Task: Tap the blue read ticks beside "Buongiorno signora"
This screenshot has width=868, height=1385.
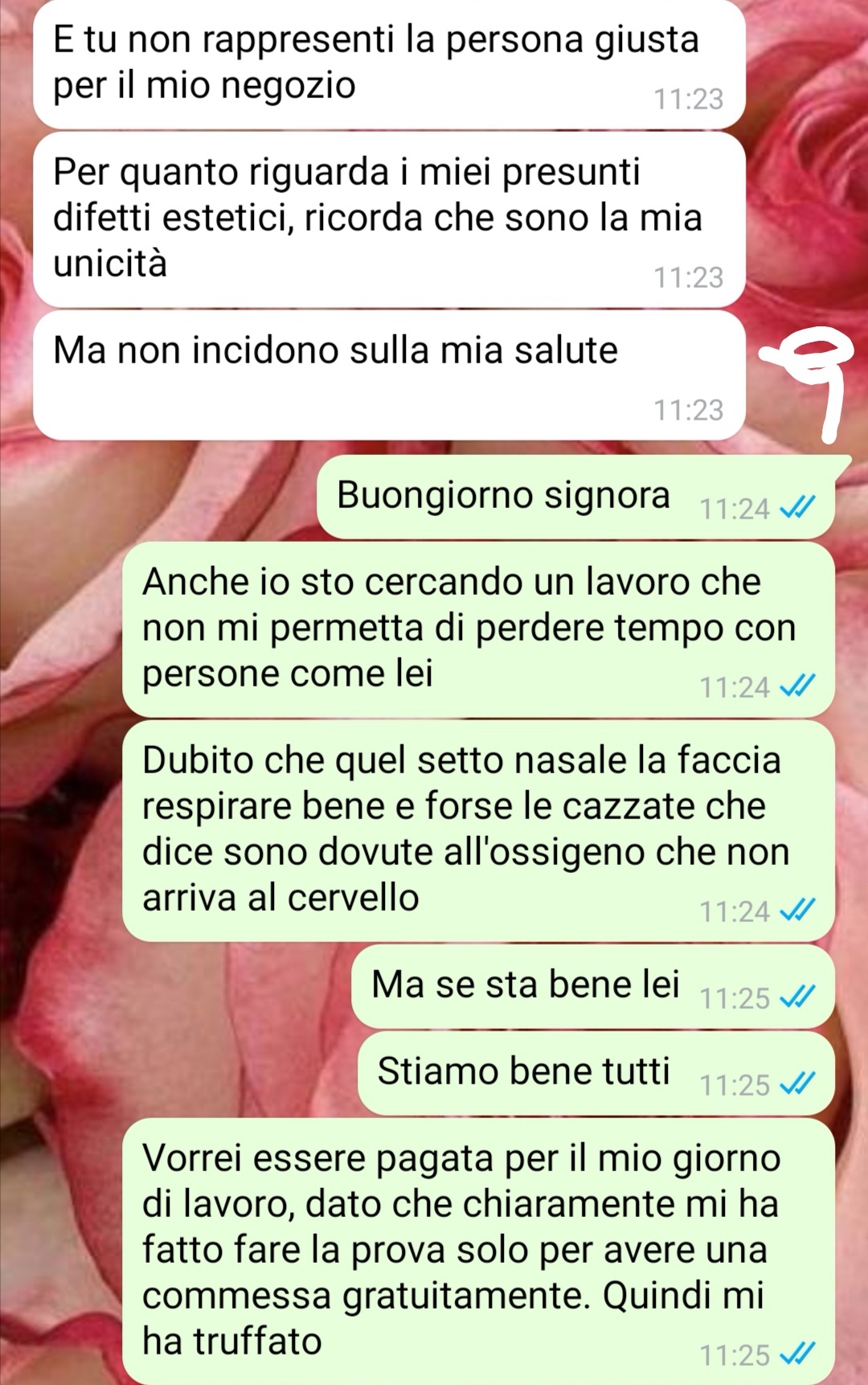Action: tap(798, 507)
